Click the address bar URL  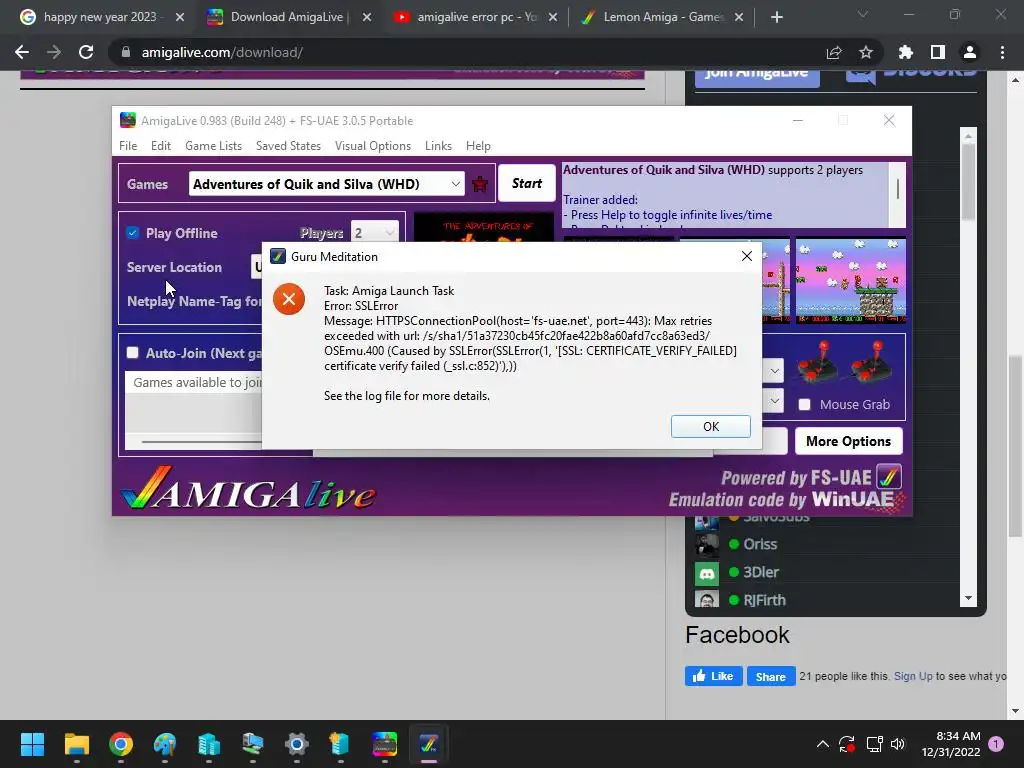click(x=222, y=52)
